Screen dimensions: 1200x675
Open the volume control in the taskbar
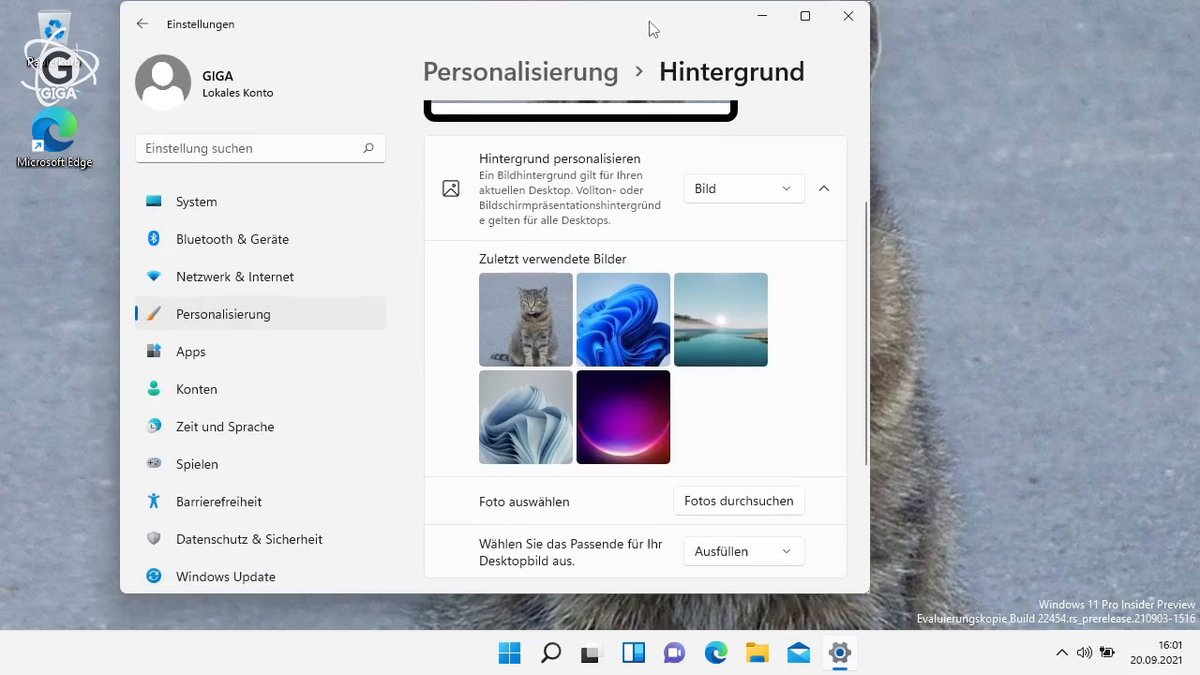pyautogui.click(x=1084, y=652)
